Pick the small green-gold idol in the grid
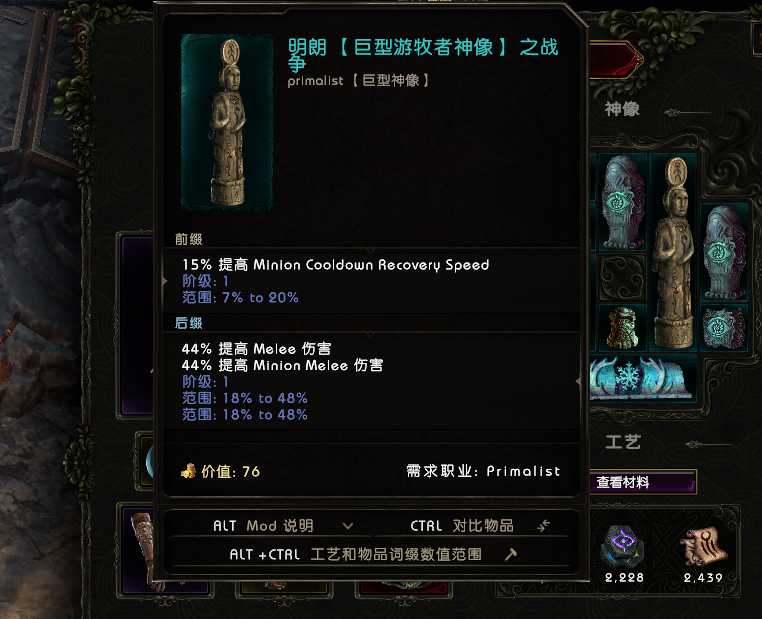762x619 pixels. (623, 328)
